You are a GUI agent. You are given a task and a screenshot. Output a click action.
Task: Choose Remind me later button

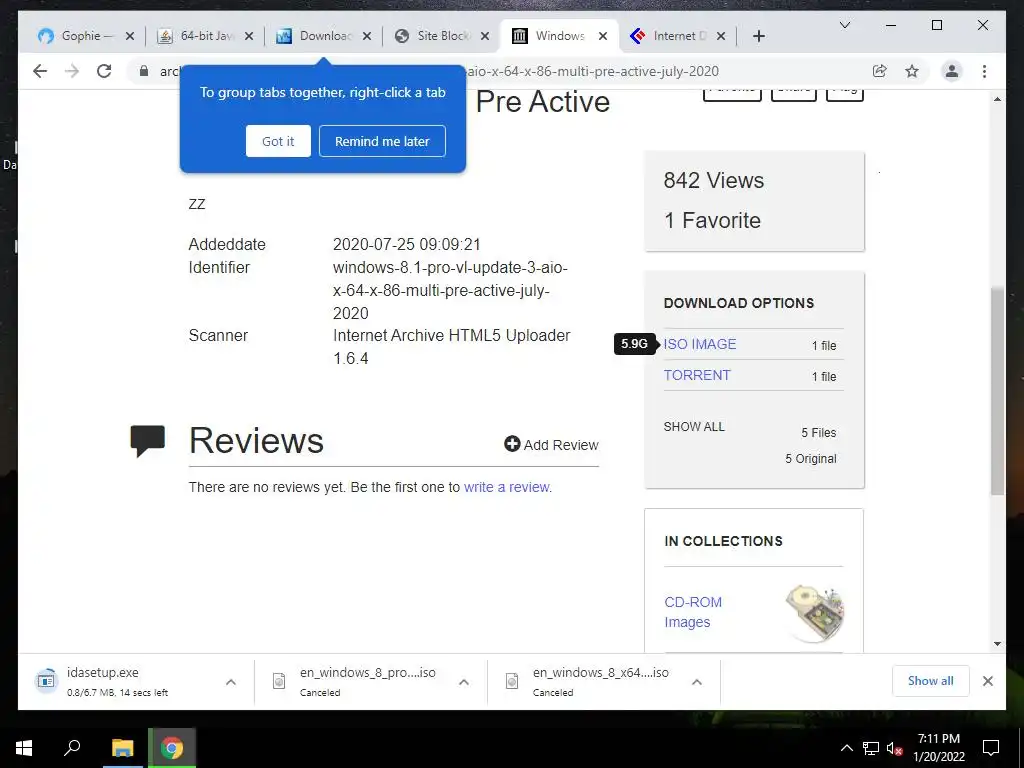tap(382, 141)
